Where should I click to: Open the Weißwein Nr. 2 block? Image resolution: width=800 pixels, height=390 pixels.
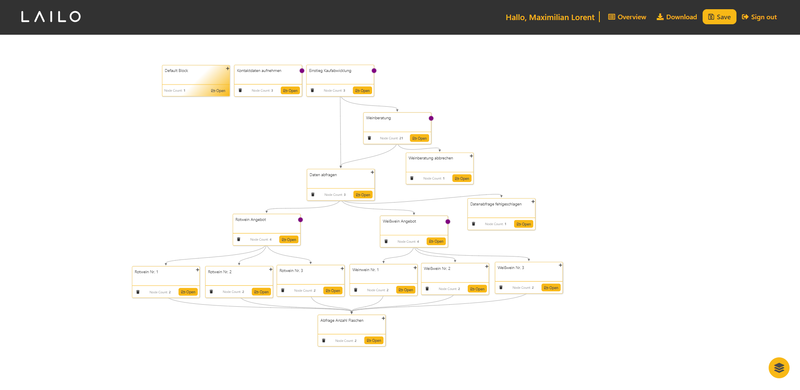tap(477, 289)
